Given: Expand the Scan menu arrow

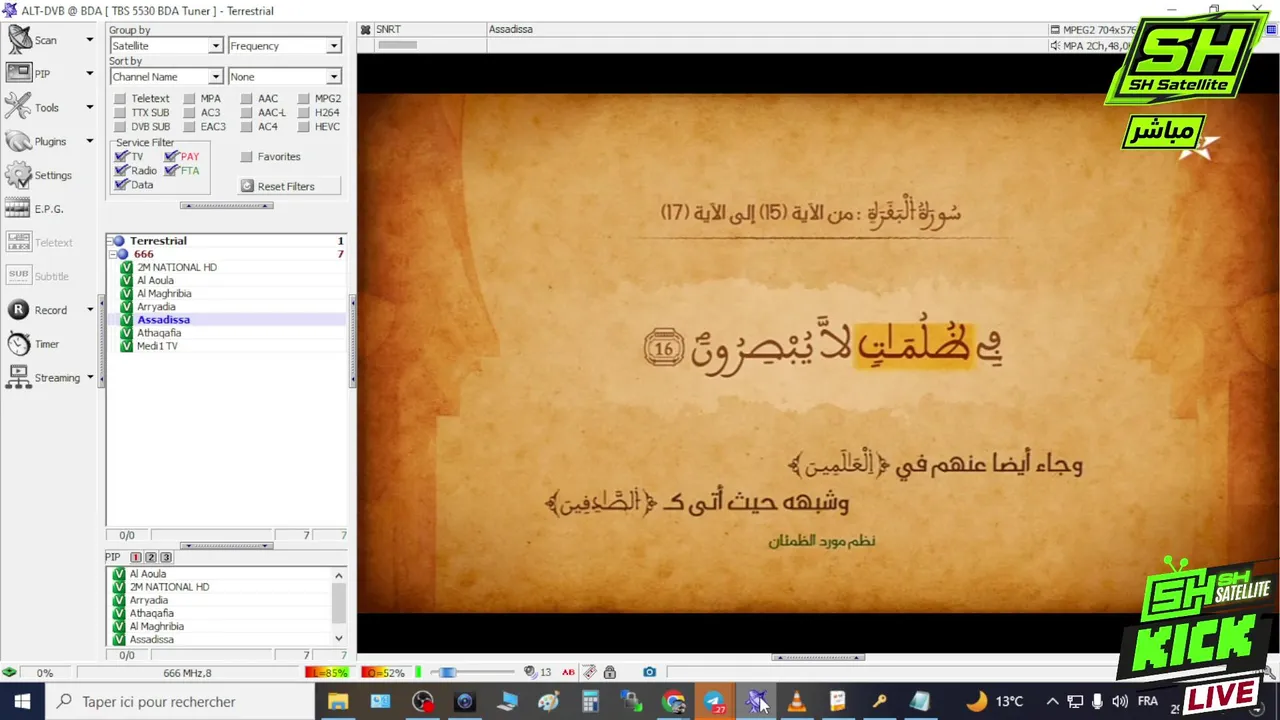Looking at the screenshot, I should point(89,40).
